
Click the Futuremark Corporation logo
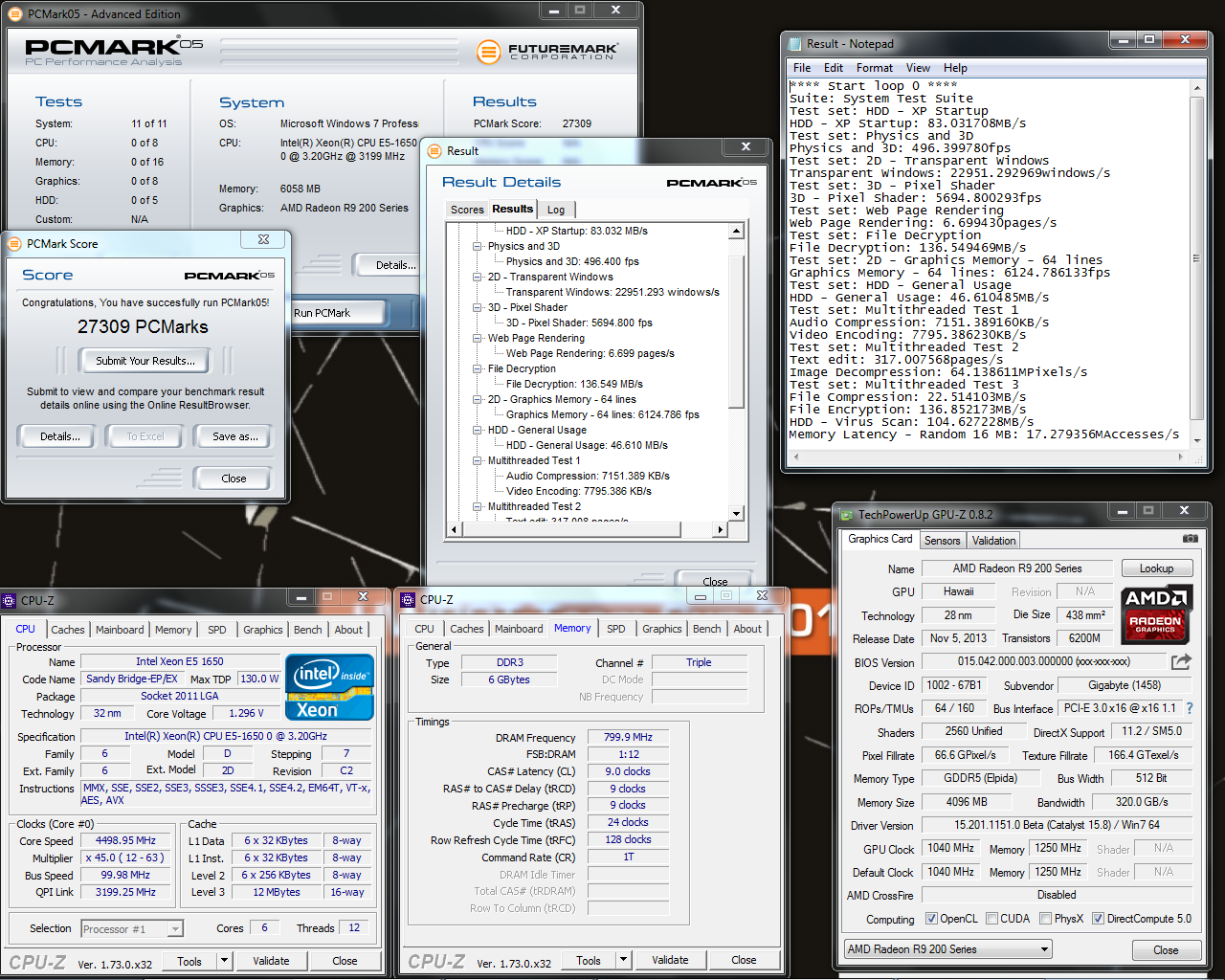coord(547,52)
